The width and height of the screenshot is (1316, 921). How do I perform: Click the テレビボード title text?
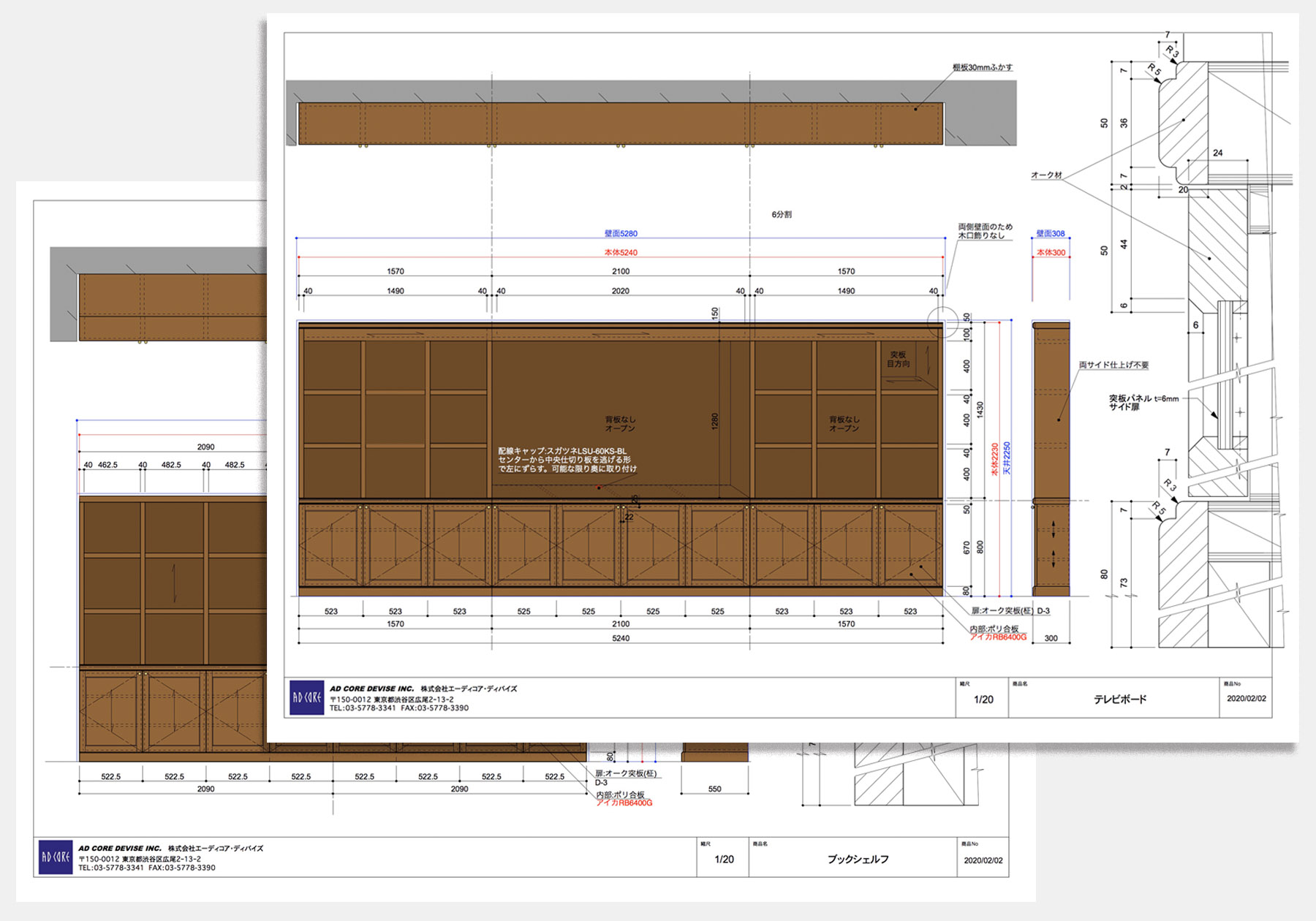[1119, 700]
